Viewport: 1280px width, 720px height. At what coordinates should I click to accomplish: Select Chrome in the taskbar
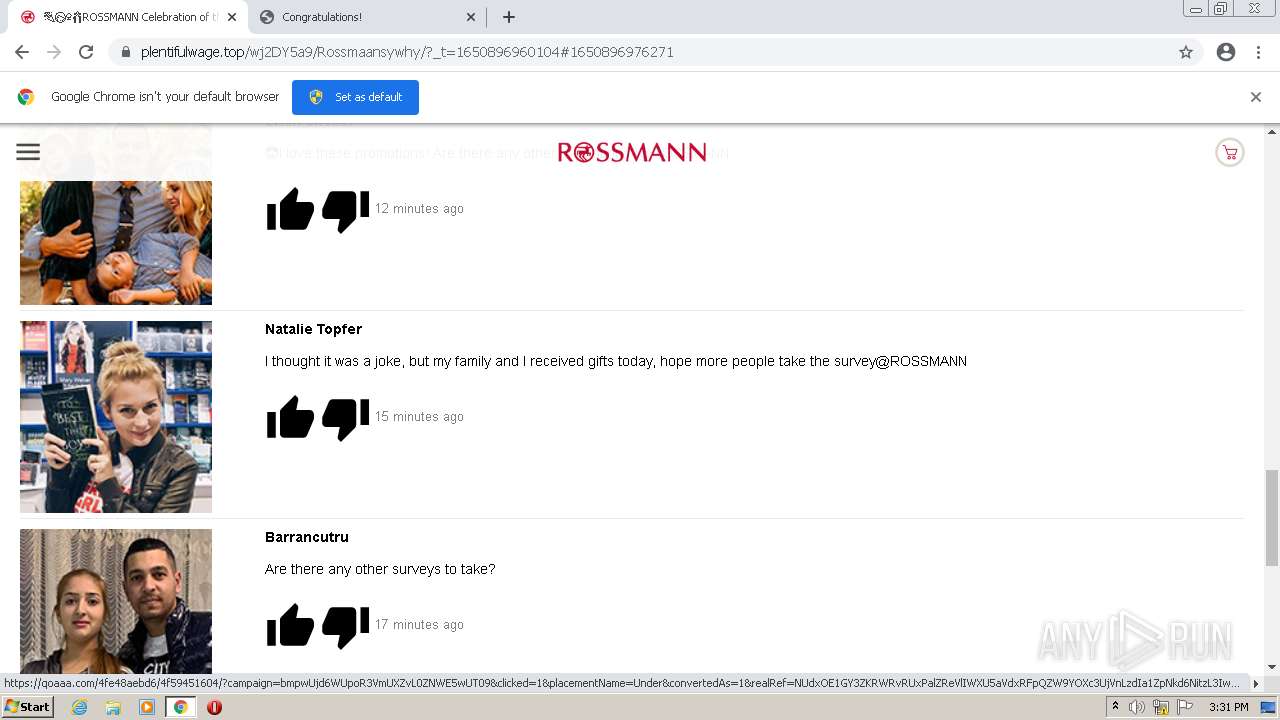pos(181,707)
